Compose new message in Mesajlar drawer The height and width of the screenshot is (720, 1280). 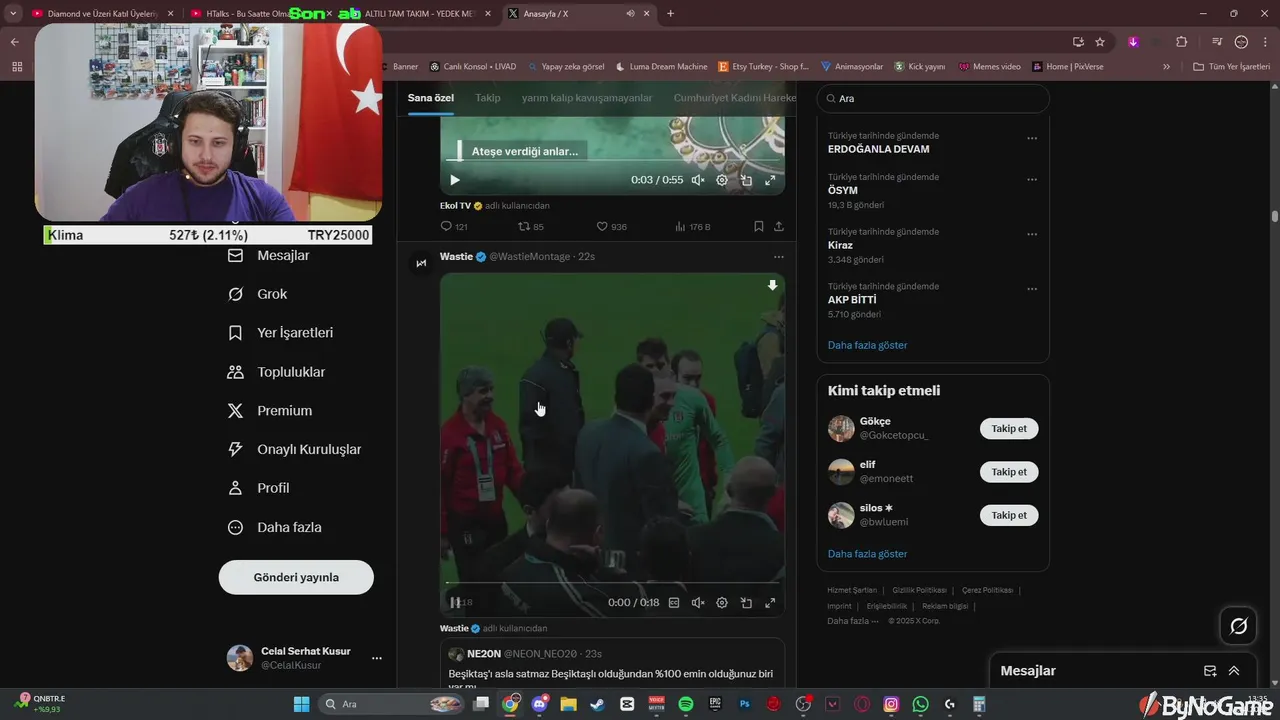[x=1210, y=671]
